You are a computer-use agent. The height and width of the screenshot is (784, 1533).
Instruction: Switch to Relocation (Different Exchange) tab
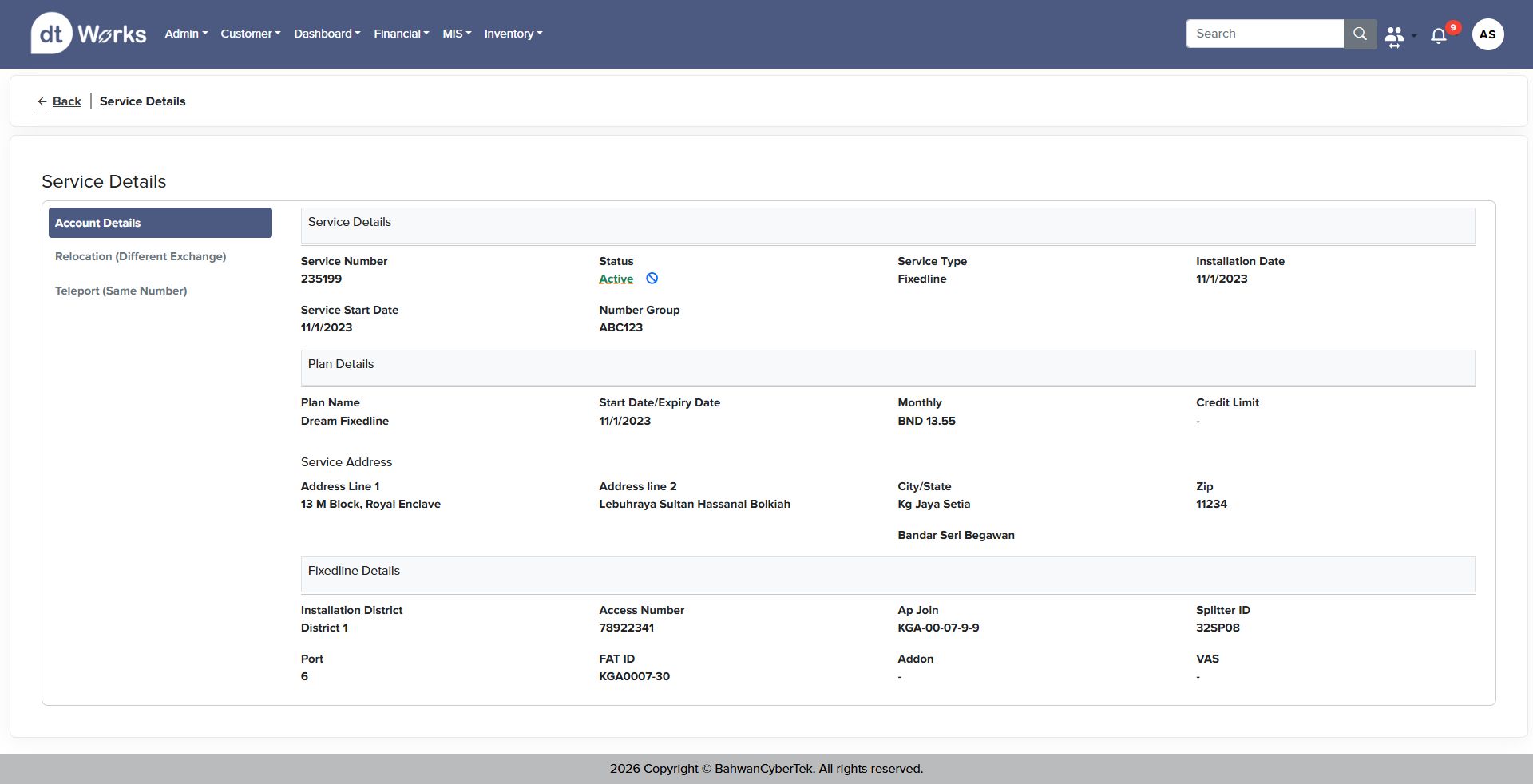click(x=141, y=256)
